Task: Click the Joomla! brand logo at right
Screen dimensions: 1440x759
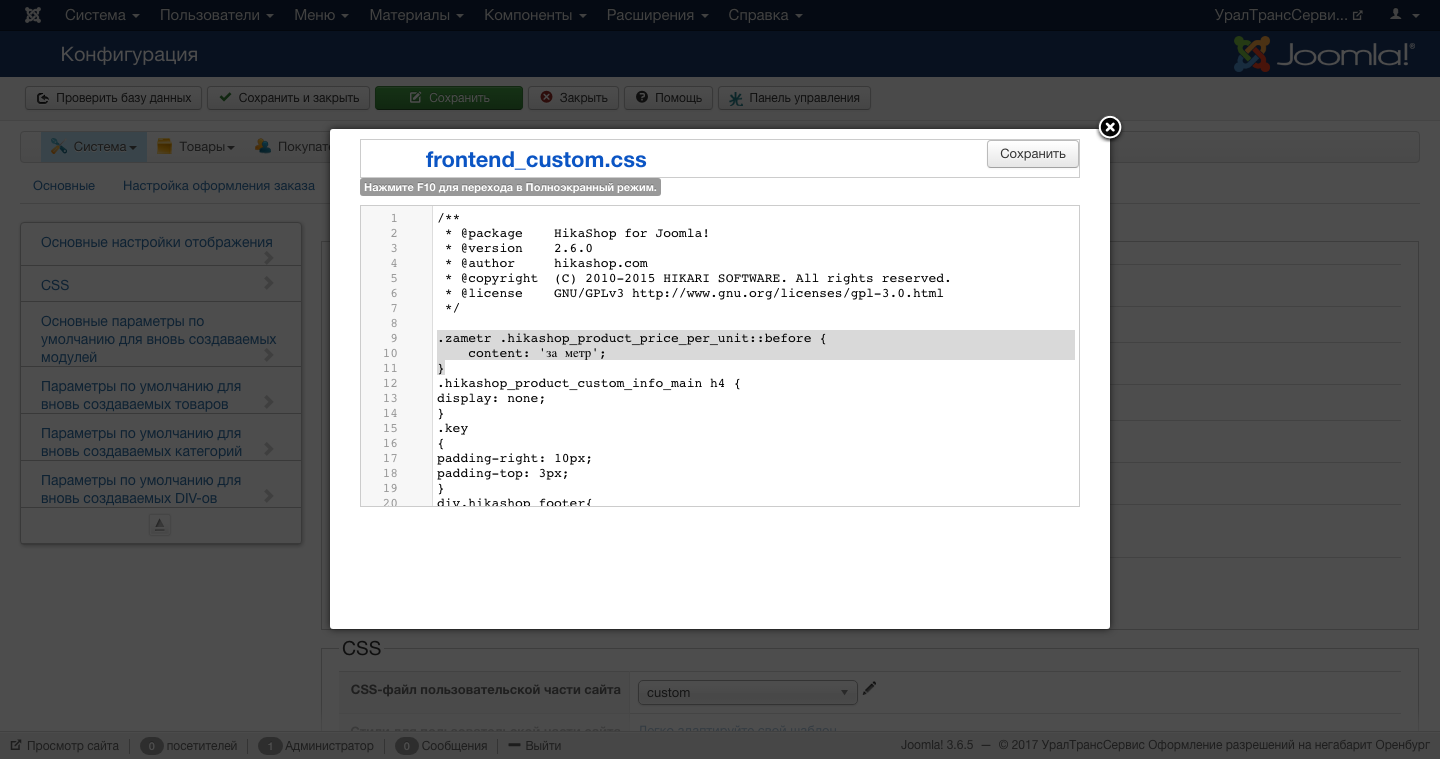Action: point(1325,54)
